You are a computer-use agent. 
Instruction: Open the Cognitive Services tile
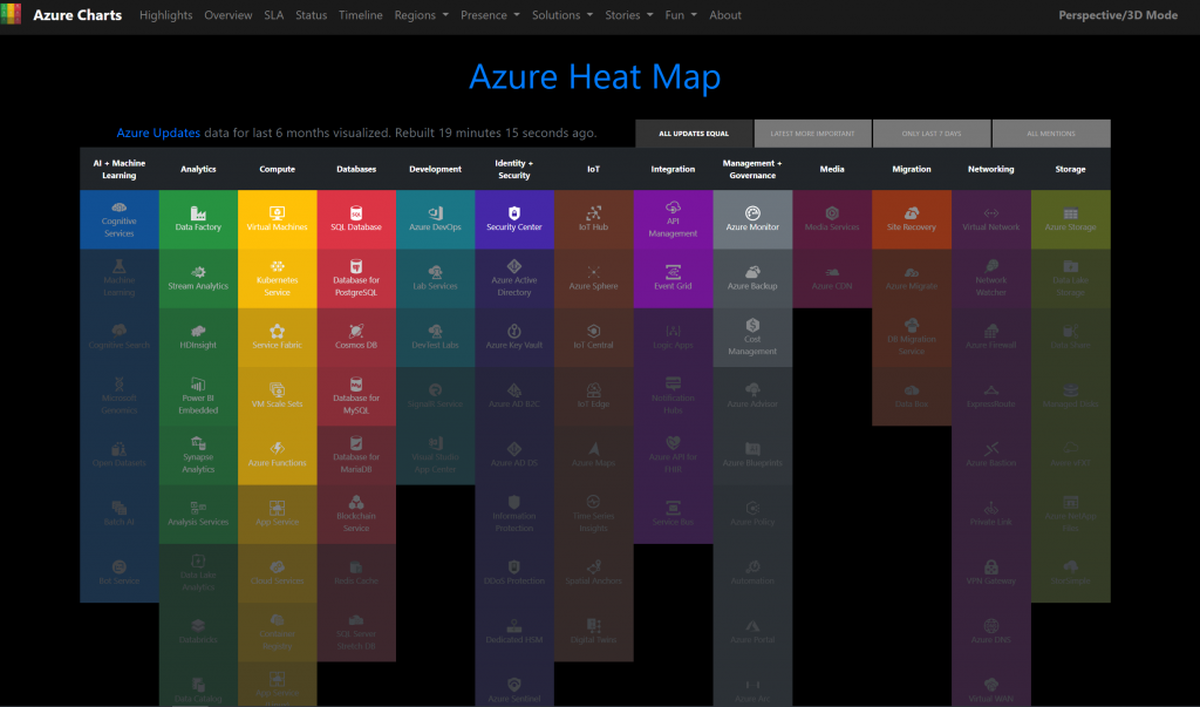(x=119, y=220)
